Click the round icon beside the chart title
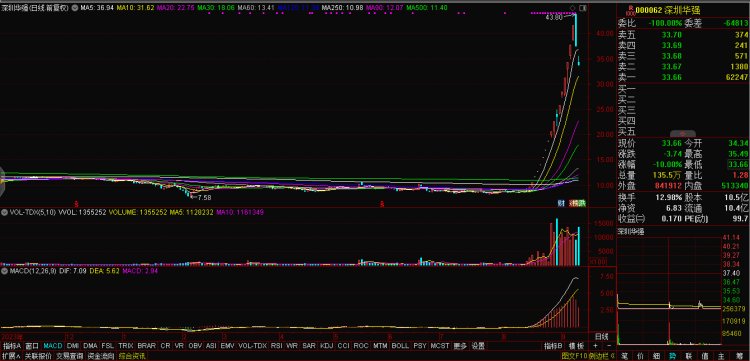Image resolution: width=750 pixels, height=361 pixels. tap(75, 8)
